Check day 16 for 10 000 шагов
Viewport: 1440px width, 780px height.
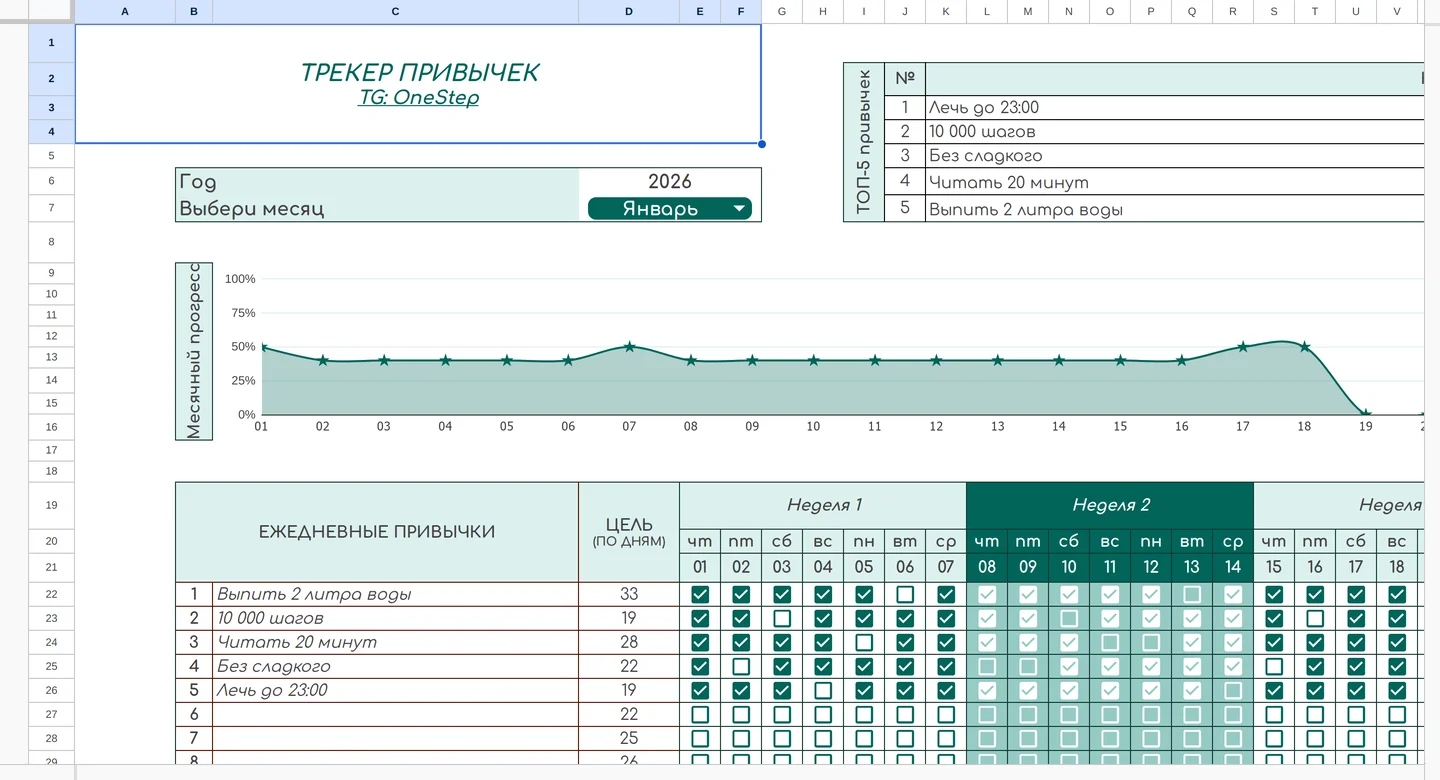[1315, 618]
